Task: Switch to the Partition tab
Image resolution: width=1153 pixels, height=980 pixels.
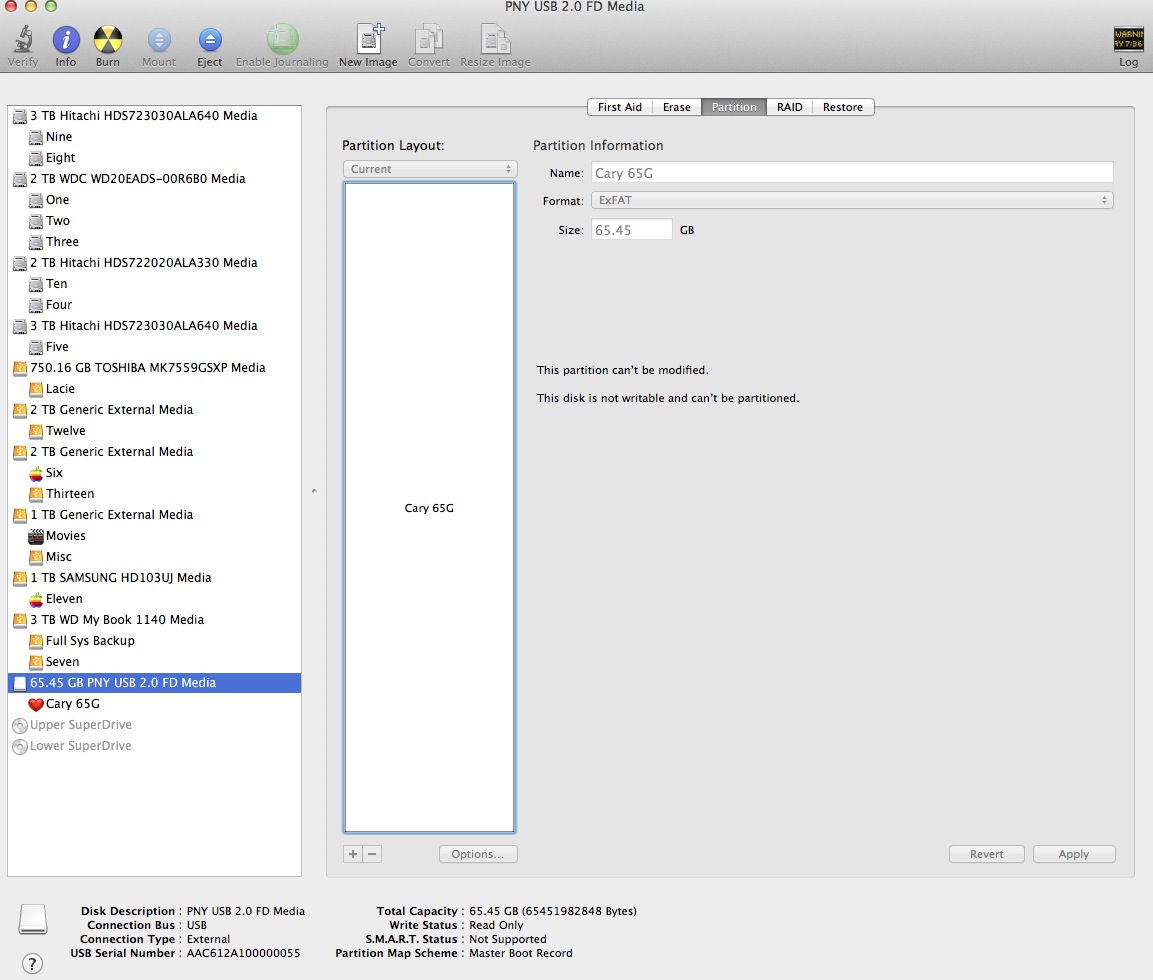Action: (734, 107)
